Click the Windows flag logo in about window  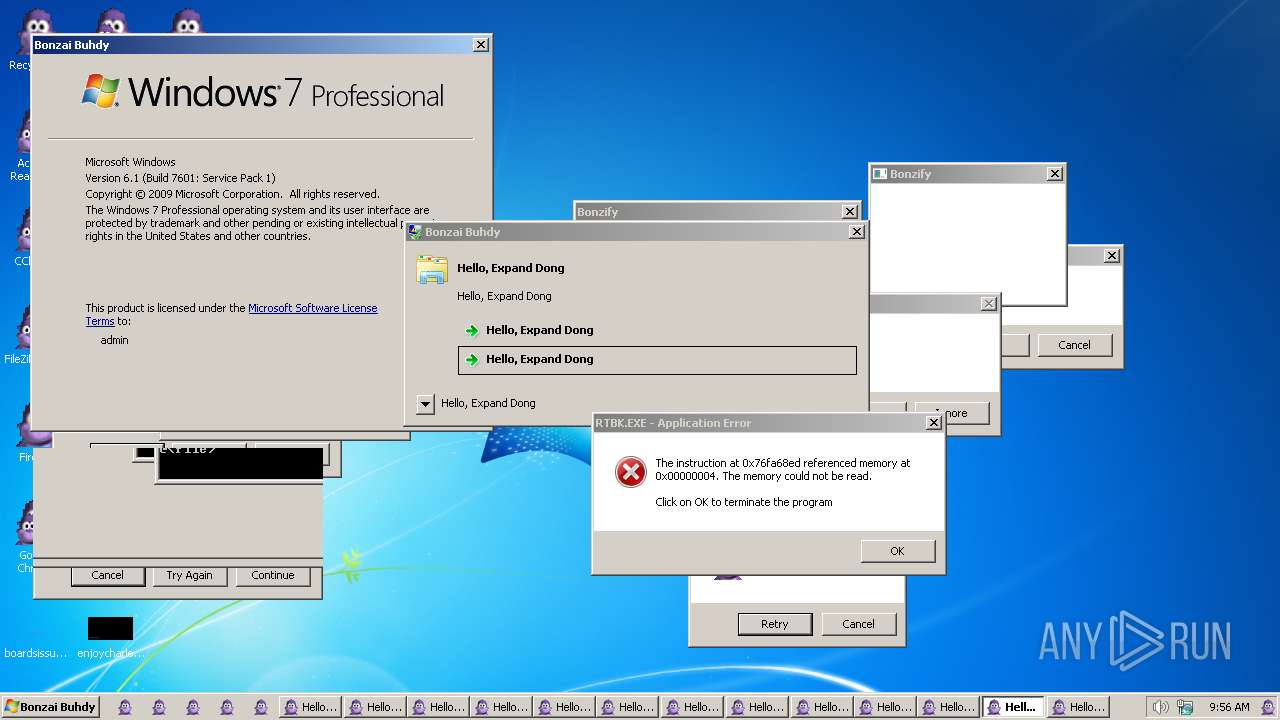101,91
